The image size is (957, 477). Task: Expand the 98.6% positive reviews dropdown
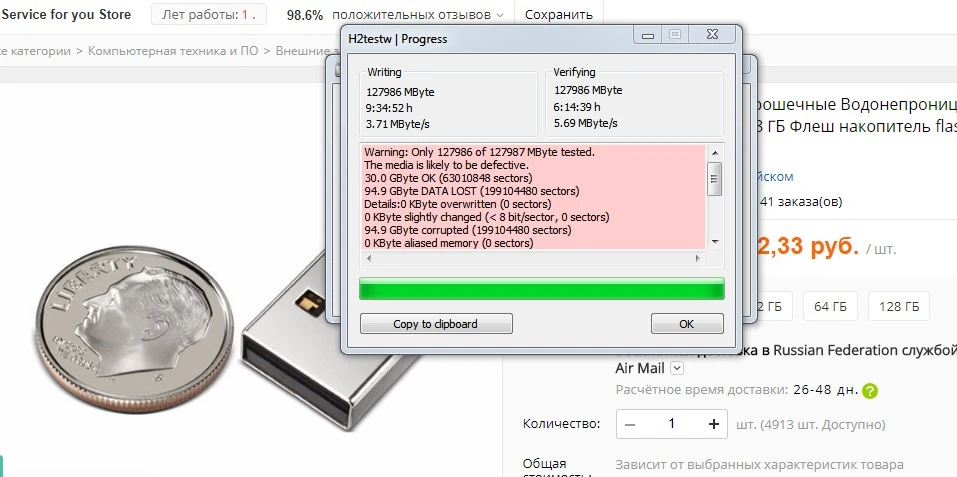point(500,15)
